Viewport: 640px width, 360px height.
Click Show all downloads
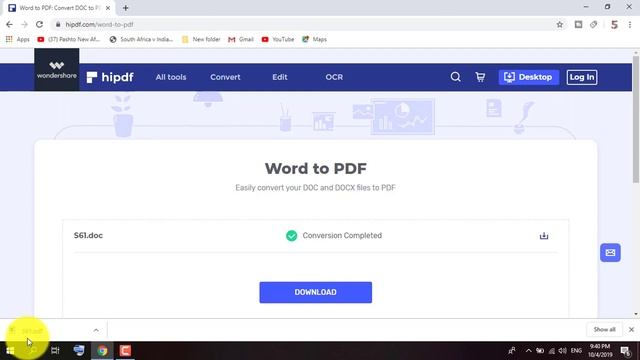pos(604,329)
